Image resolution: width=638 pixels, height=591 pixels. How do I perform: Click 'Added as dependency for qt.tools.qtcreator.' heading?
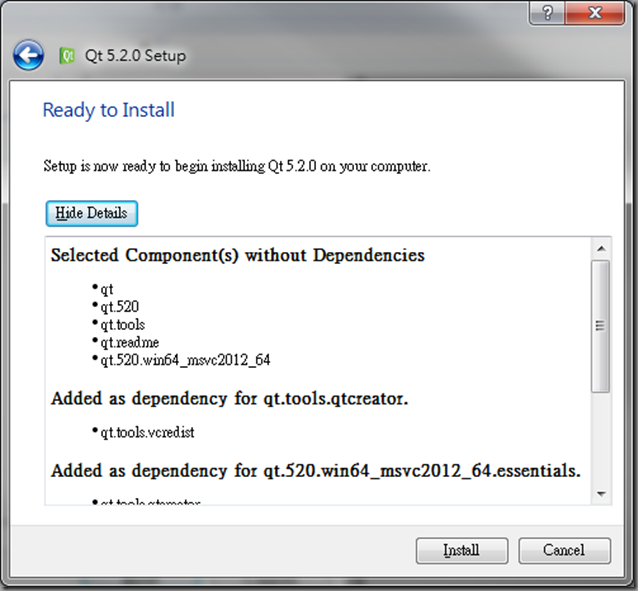click(229, 399)
